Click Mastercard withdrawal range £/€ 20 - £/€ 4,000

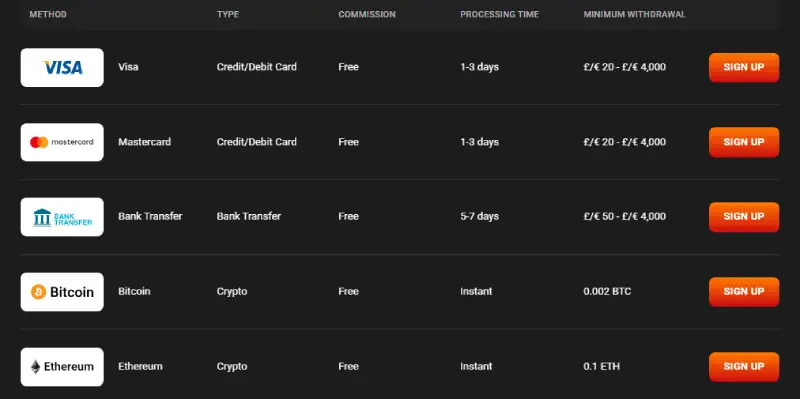click(x=624, y=142)
